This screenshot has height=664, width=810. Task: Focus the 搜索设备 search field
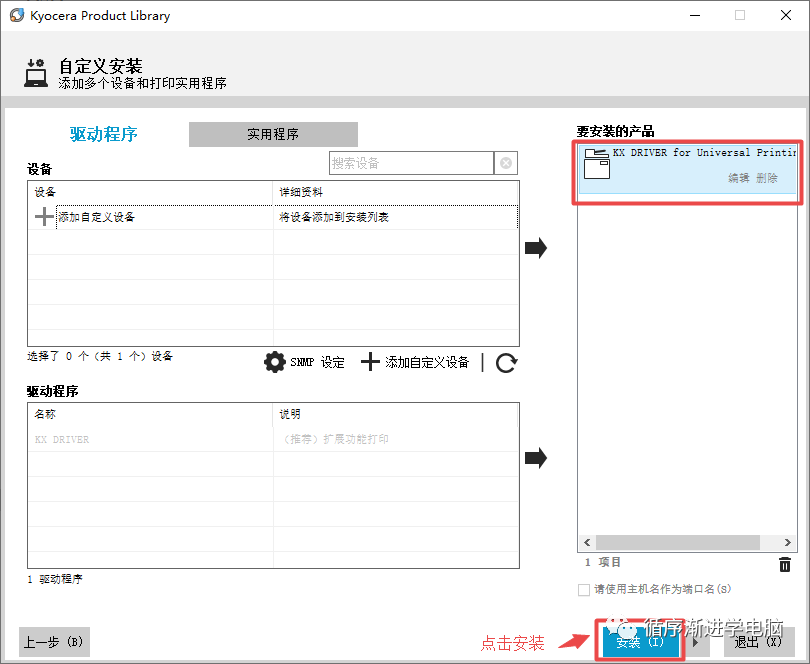(411, 163)
